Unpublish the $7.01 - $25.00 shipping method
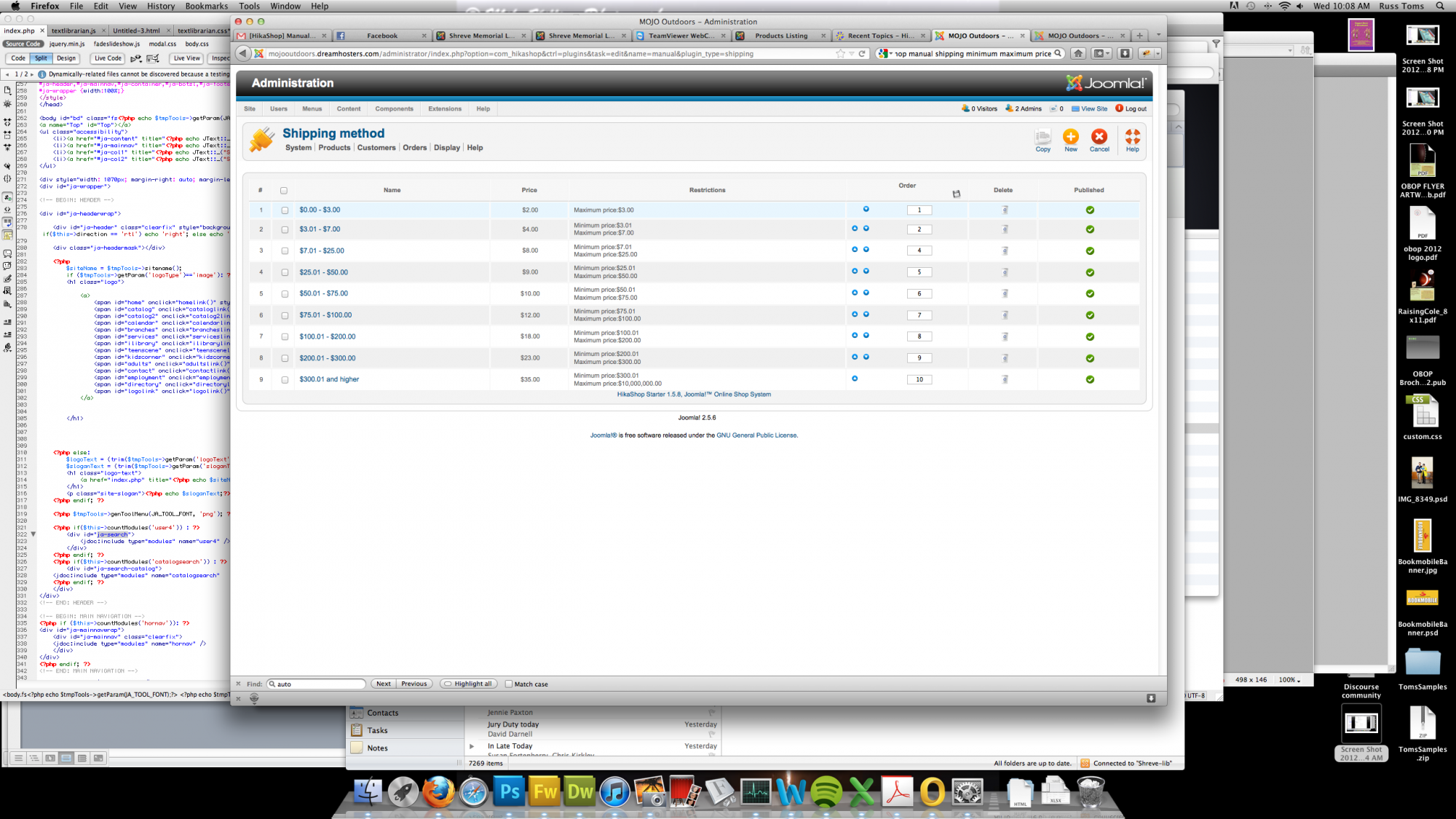 coord(1089,251)
